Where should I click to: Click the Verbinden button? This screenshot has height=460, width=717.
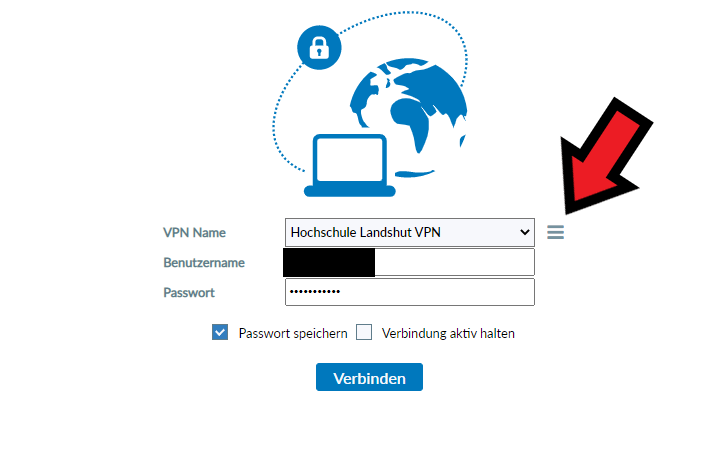[x=369, y=377]
